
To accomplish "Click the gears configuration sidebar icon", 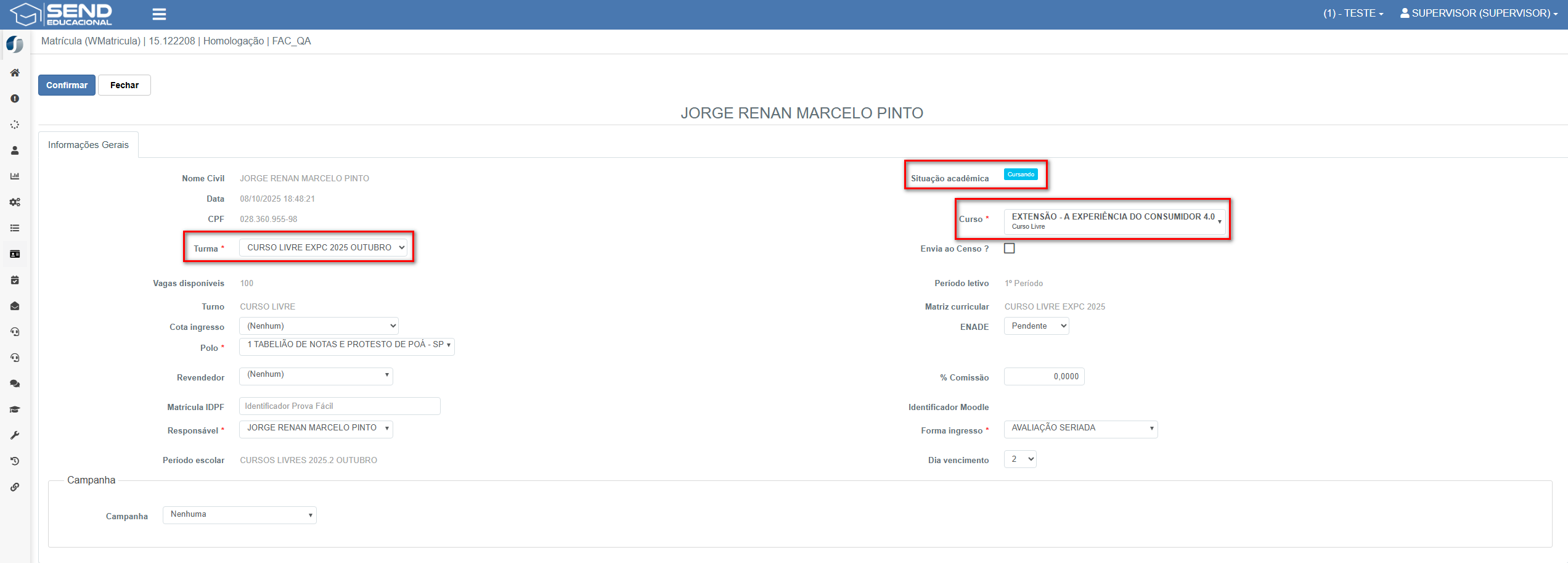I will [x=15, y=202].
